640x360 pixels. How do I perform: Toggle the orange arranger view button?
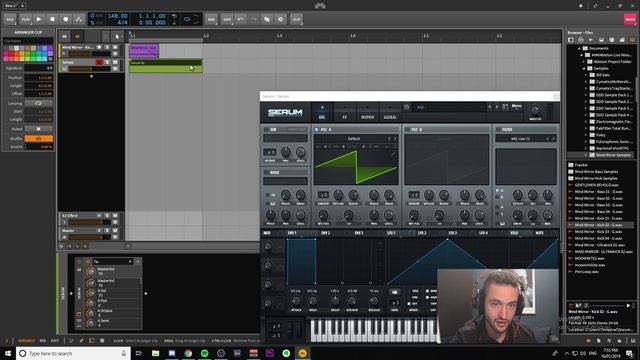pyautogui.click(x=77, y=36)
